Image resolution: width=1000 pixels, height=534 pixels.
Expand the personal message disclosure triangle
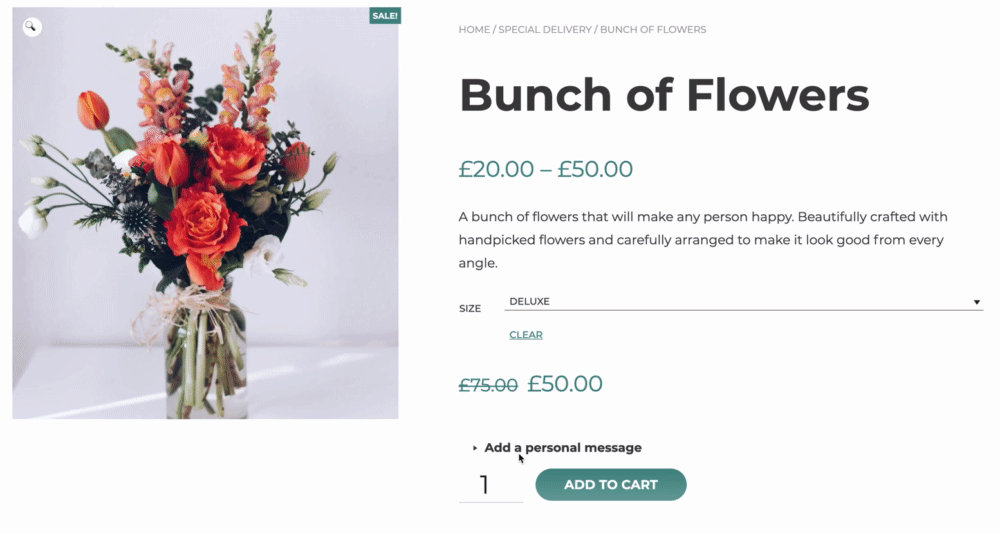(474, 449)
